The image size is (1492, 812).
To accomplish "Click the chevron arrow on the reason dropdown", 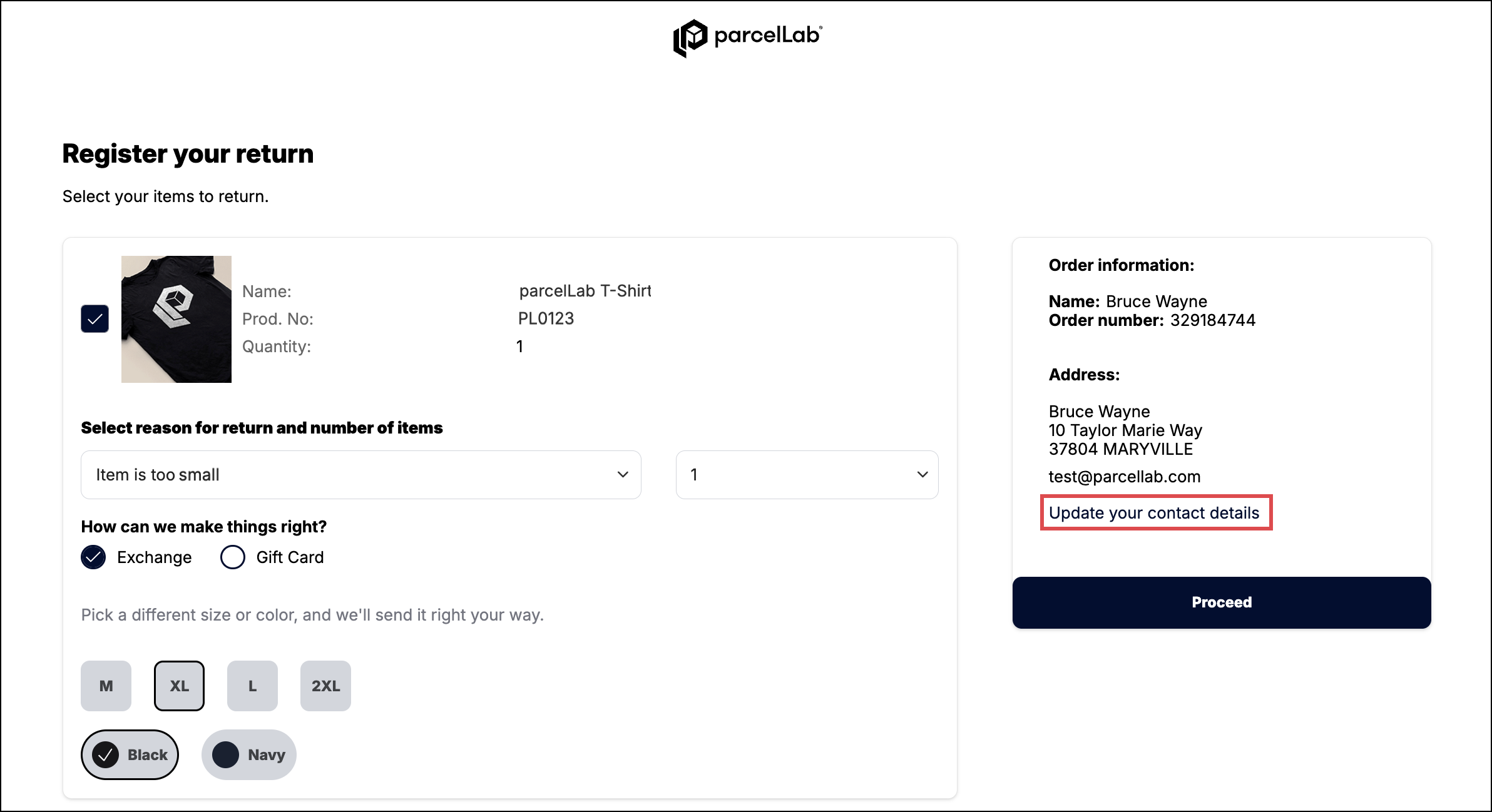I will (623, 475).
